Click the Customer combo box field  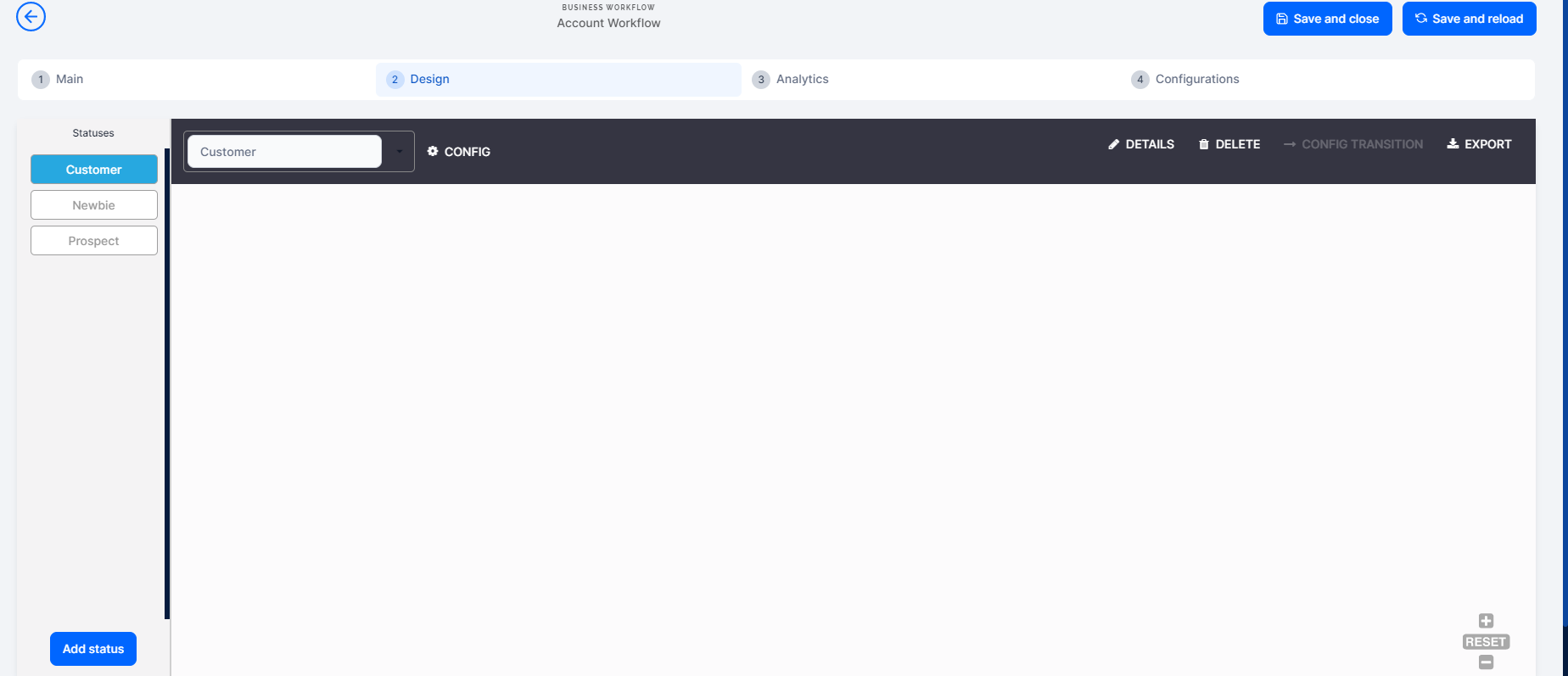[284, 152]
